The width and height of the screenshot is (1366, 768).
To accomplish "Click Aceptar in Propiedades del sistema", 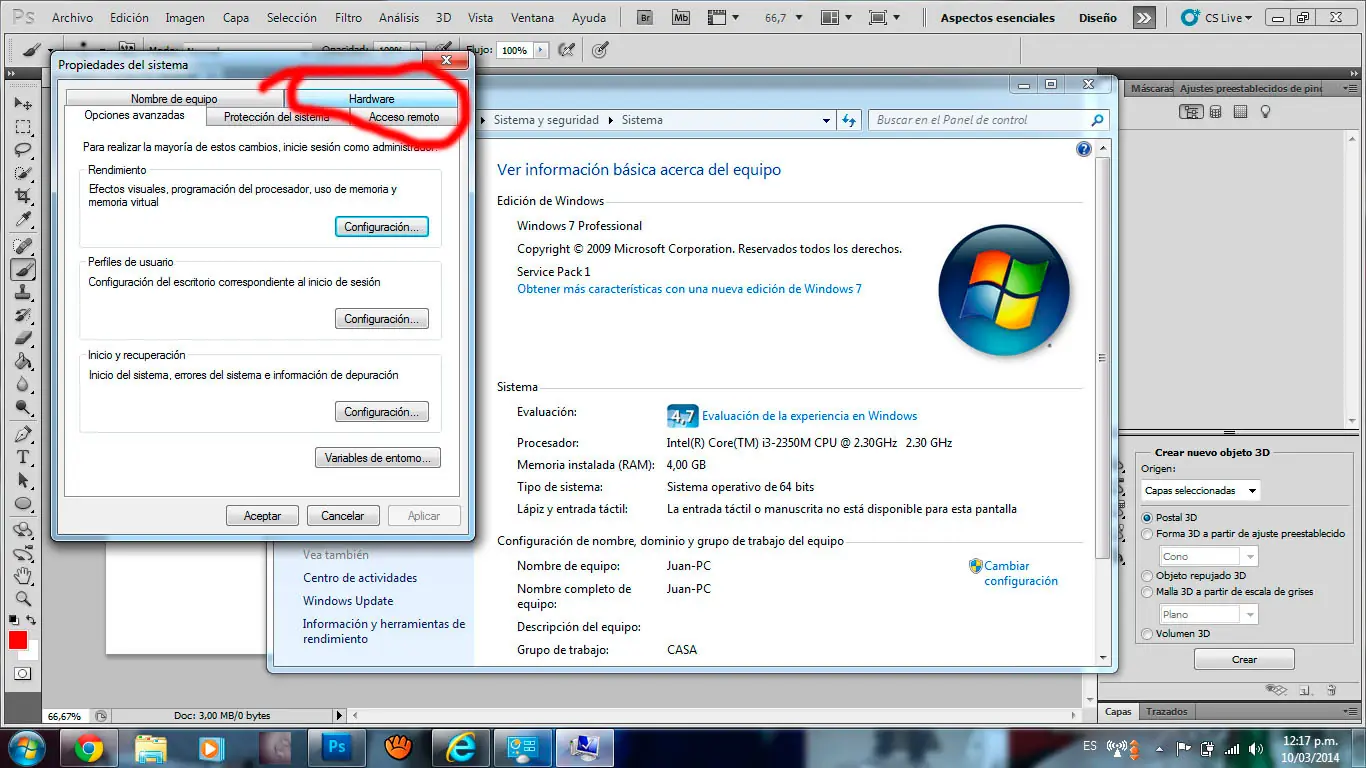I will 262,516.
